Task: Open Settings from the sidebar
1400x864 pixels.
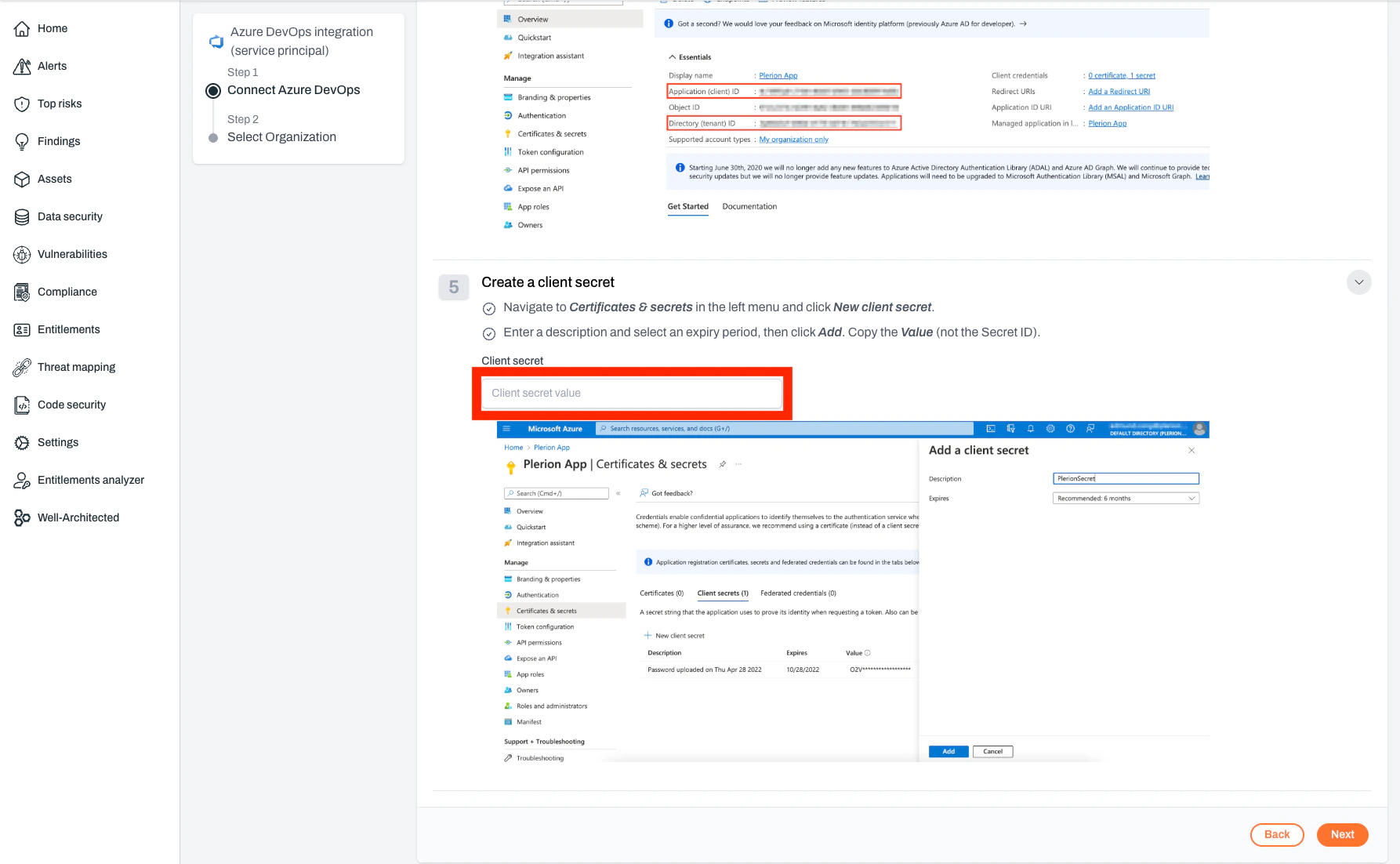Action: point(58,442)
